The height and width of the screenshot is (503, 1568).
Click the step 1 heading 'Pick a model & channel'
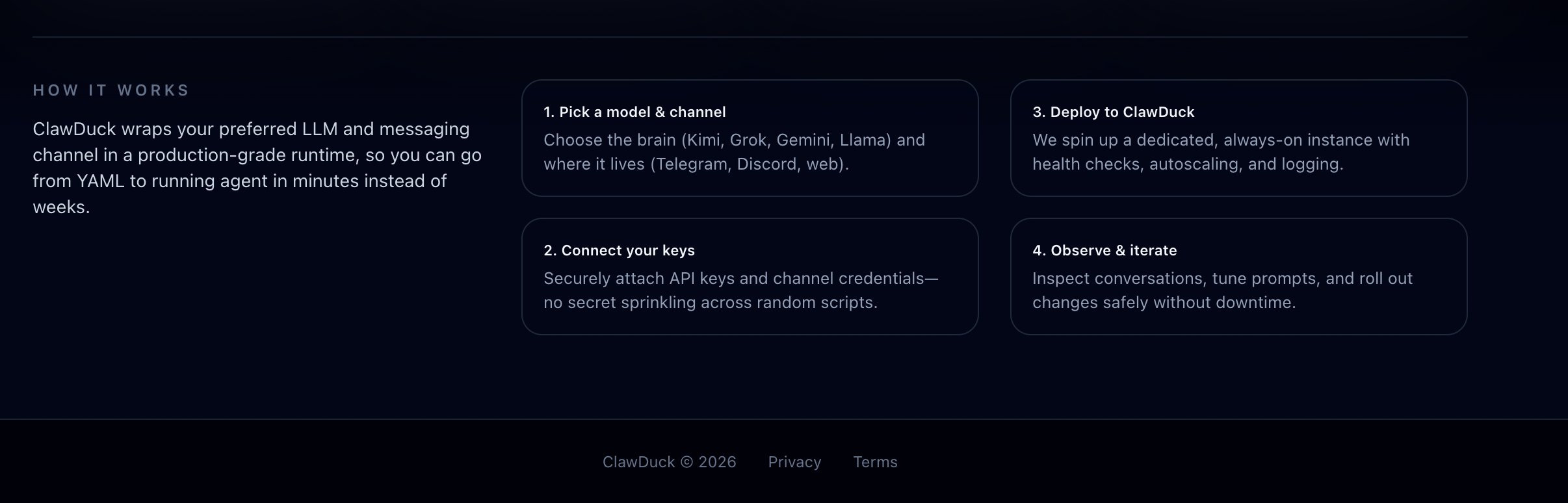point(634,112)
